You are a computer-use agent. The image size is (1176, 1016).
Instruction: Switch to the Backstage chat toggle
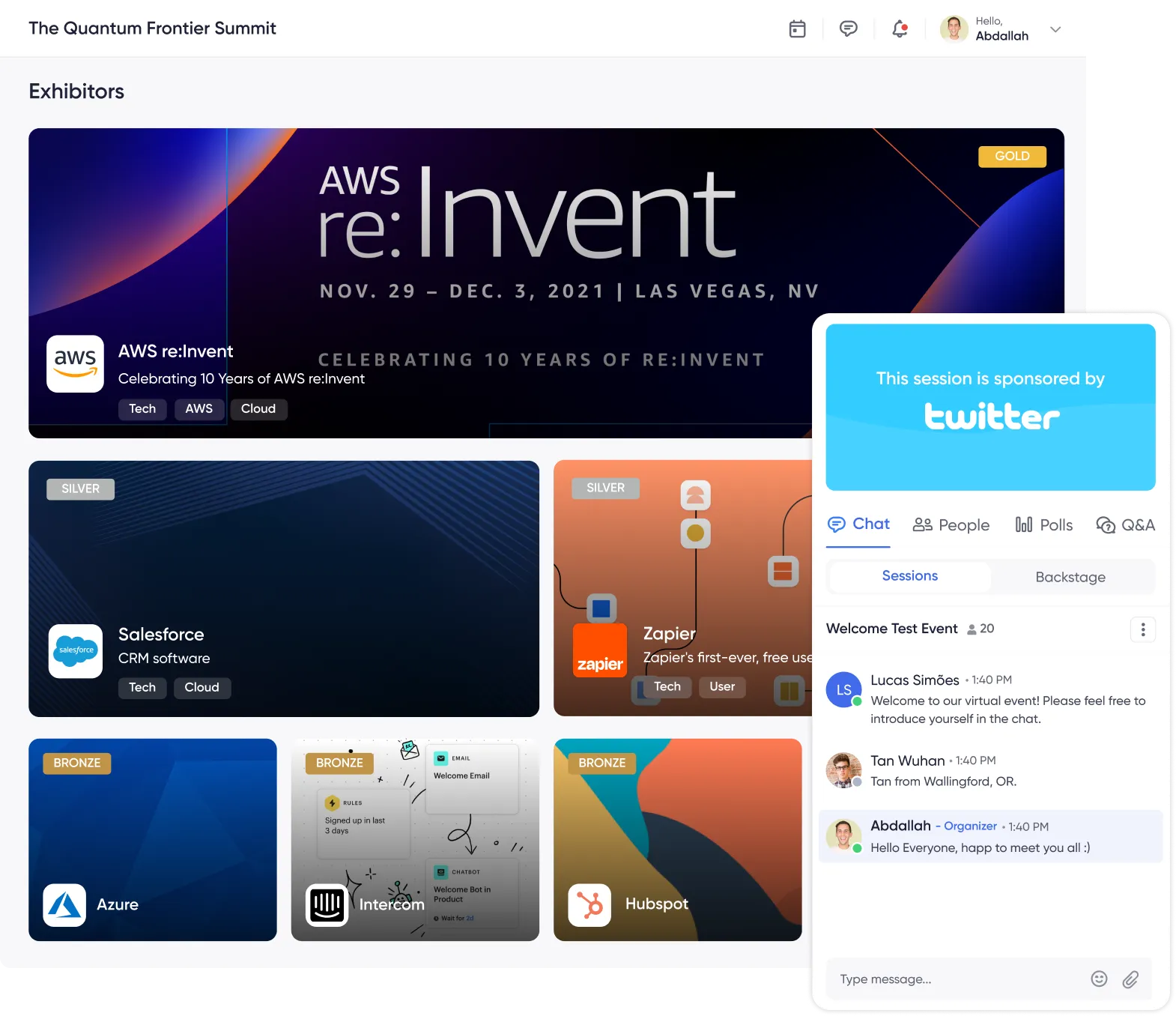tap(1070, 577)
